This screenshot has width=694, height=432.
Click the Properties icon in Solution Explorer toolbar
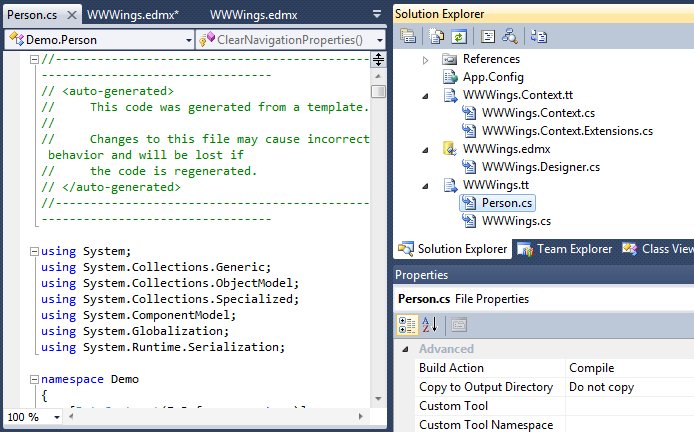point(408,37)
